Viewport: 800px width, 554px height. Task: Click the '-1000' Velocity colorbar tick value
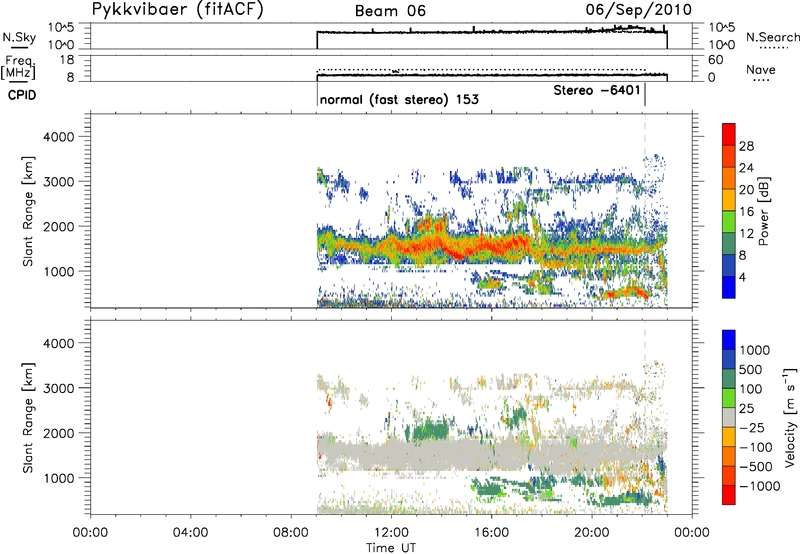pos(759,486)
